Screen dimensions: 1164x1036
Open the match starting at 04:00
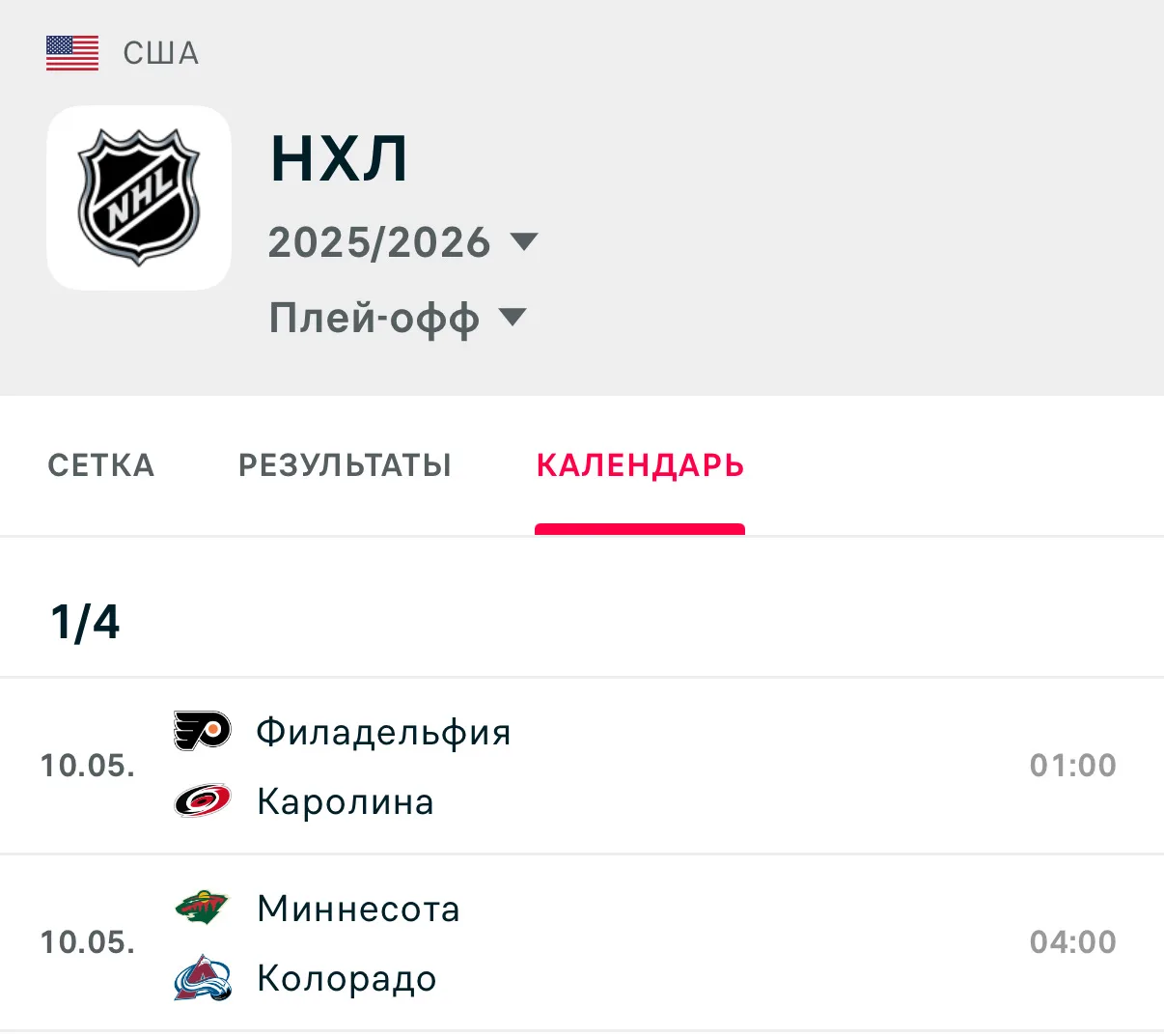pyautogui.click(x=582, y=942)
